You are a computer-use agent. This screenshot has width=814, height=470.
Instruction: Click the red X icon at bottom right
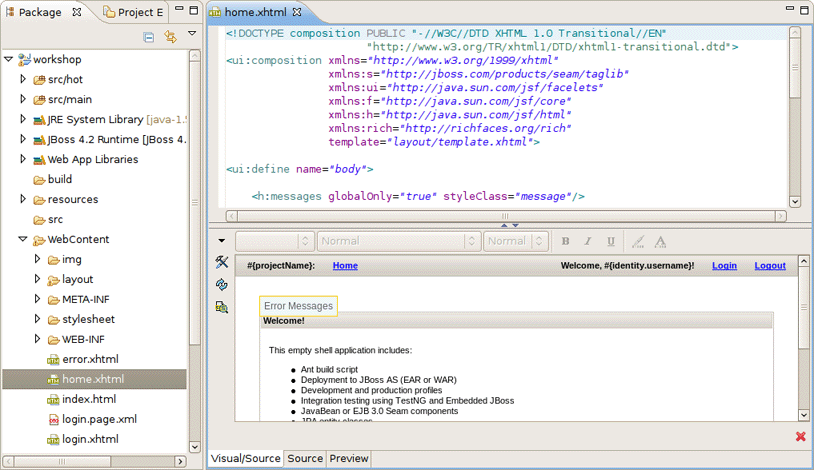click(800, 437)
